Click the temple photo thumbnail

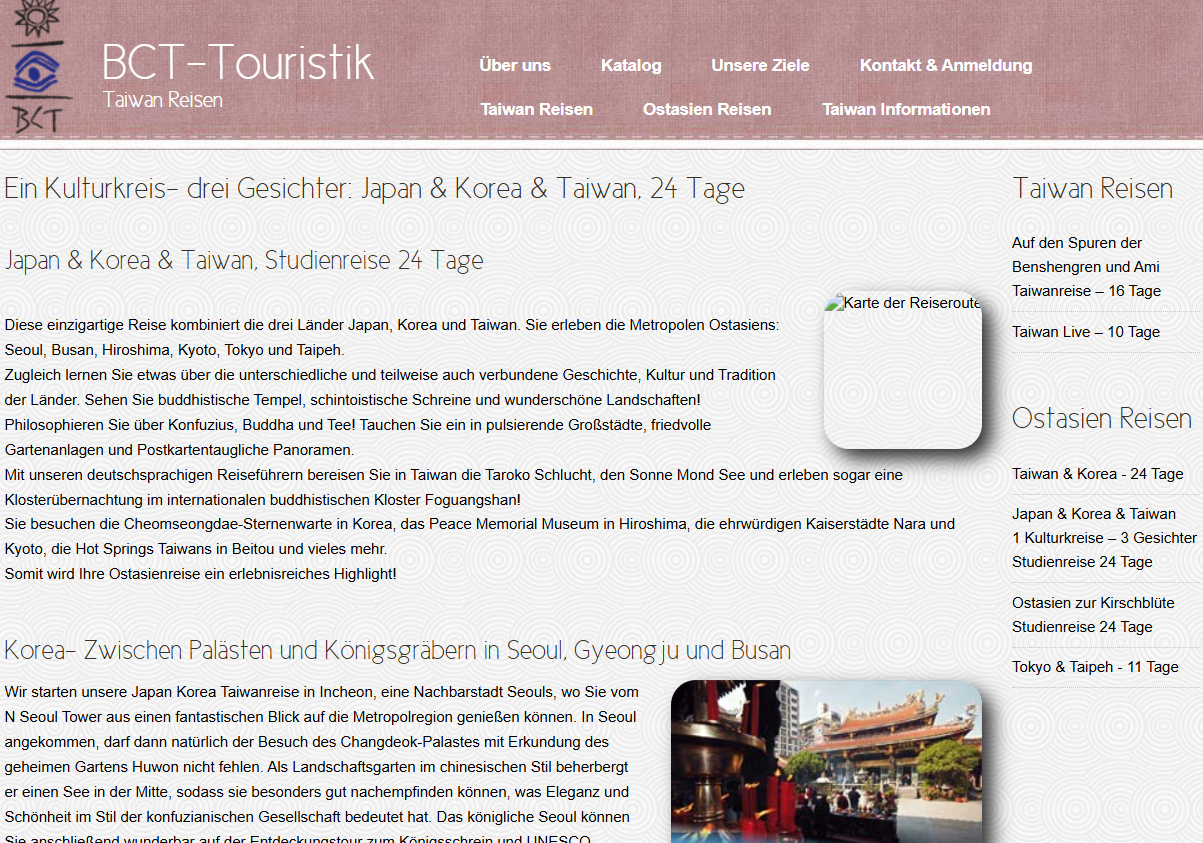tap(826, 761)
